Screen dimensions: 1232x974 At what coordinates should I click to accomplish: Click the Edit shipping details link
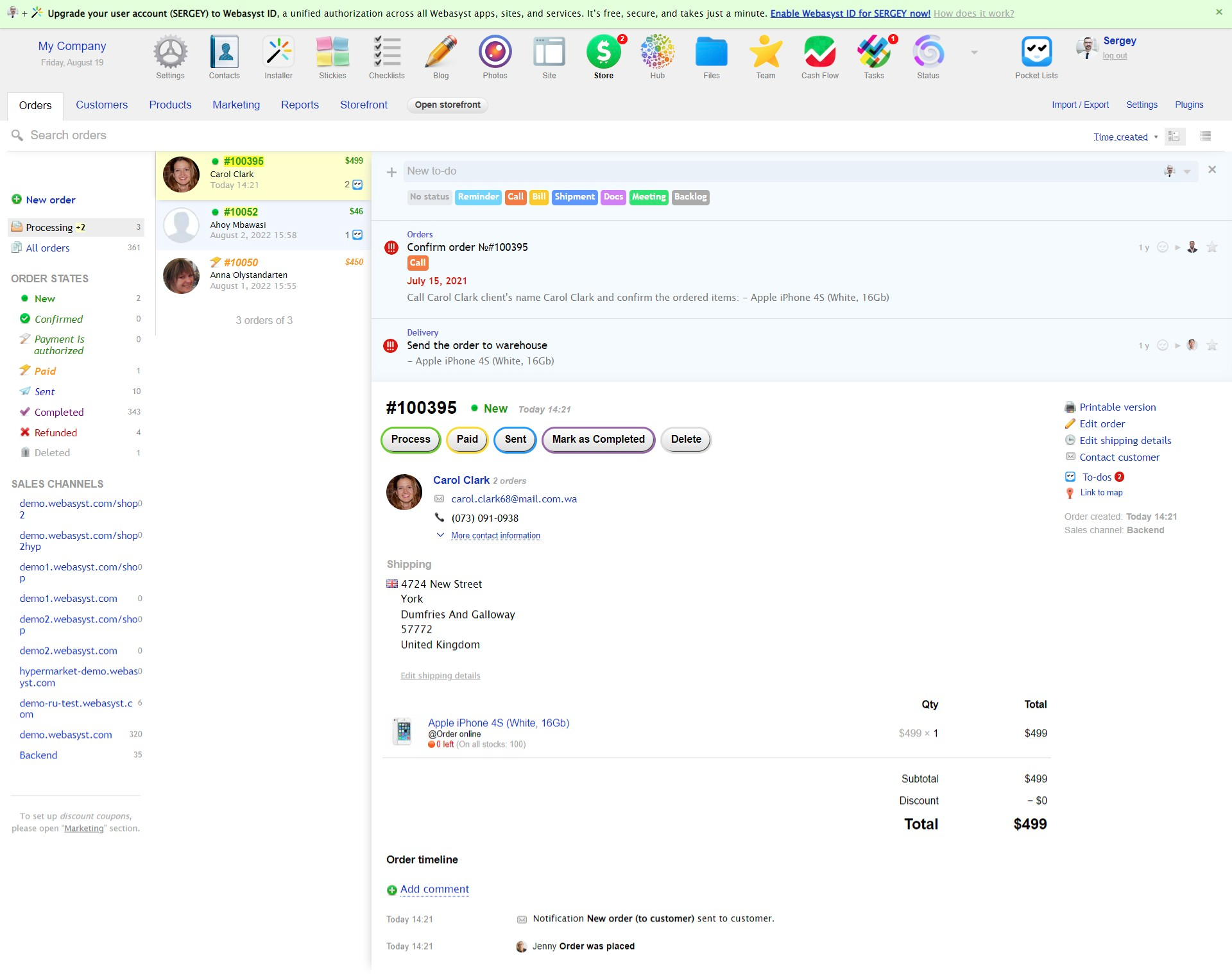(440, 675)
